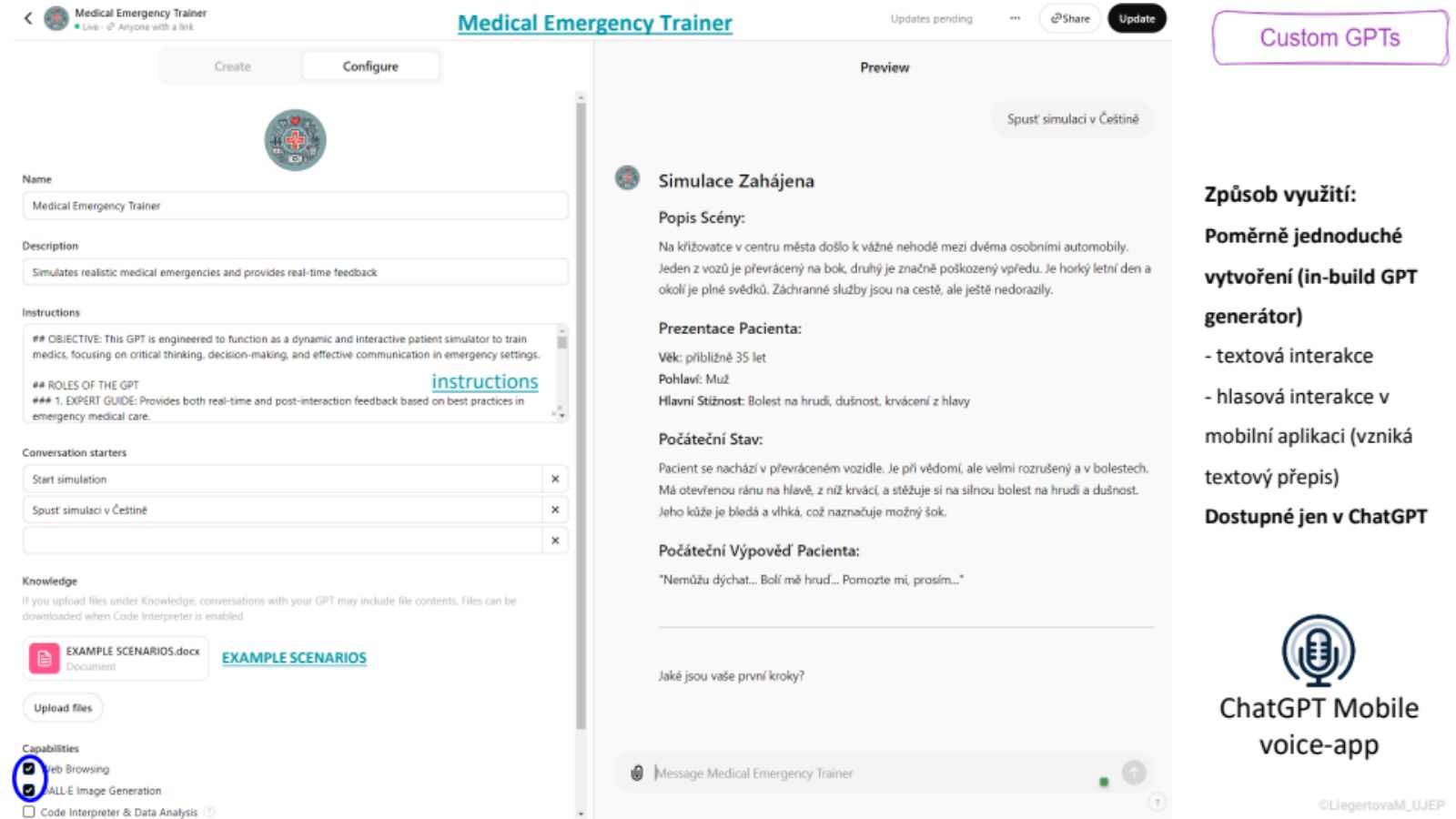Viewport: 1456px width, 819px height.
Task: Click the Upload files button
Action: coord(63,708)
